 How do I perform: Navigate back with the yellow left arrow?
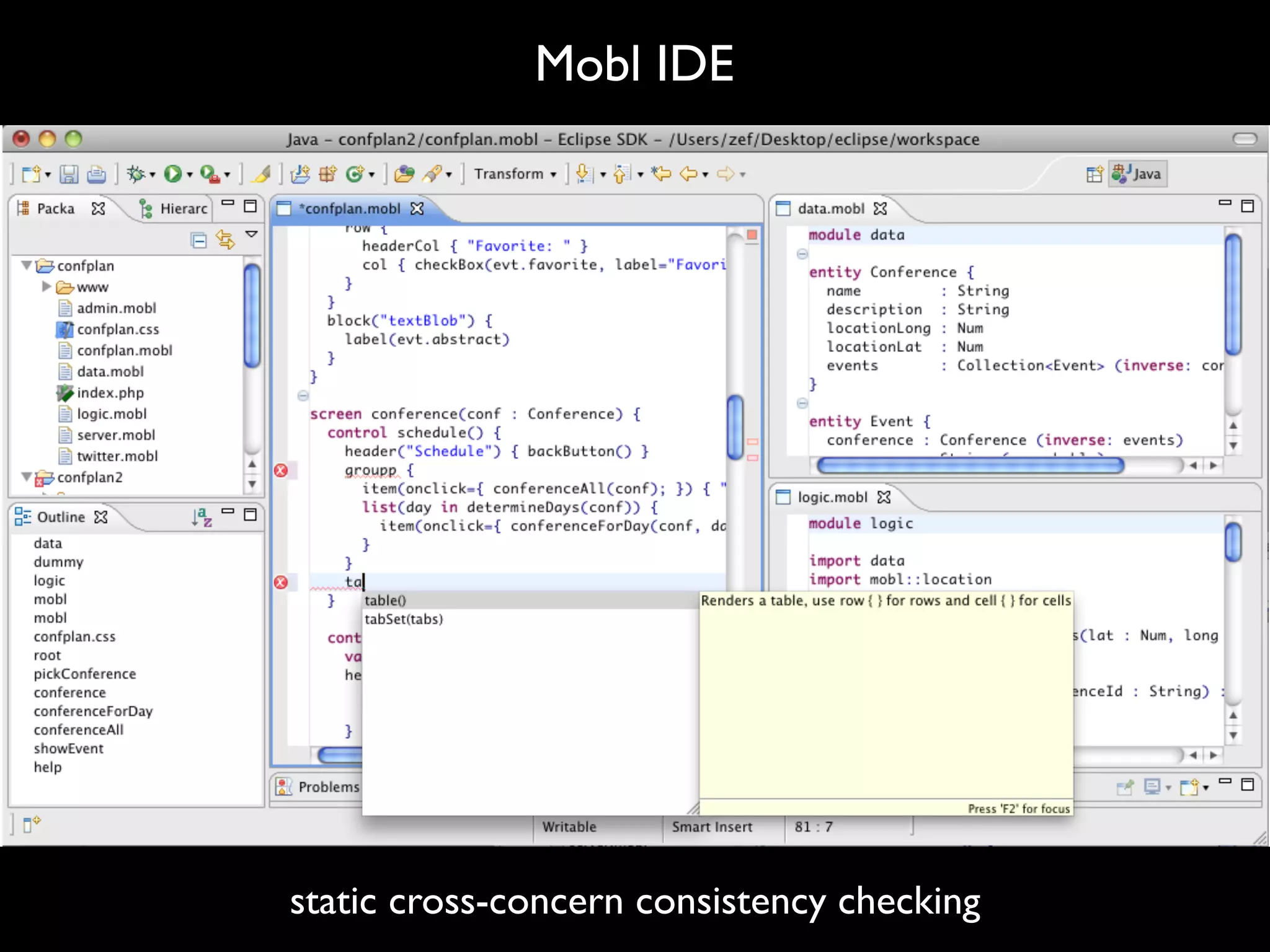click(688, 174)
